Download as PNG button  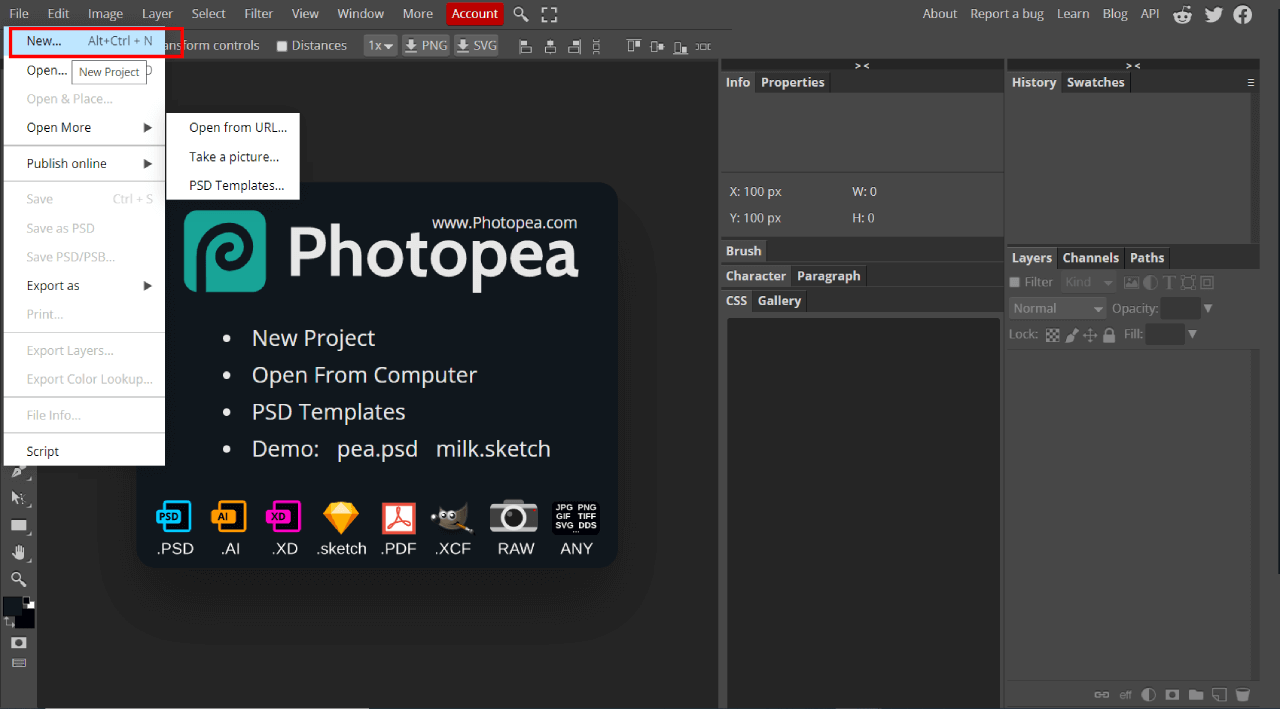pos(425,45)
